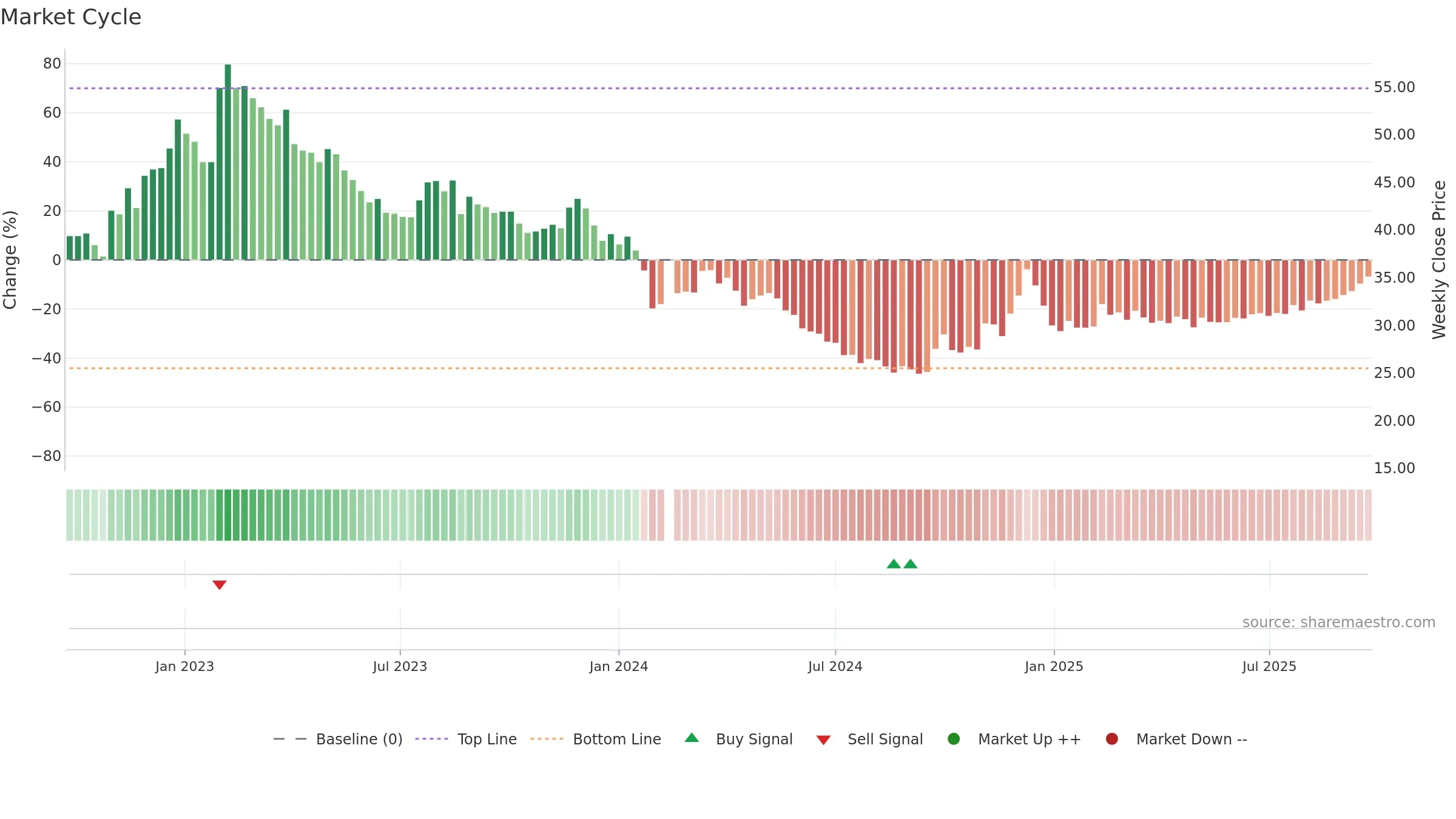Click the Jul 2023 axis label
This screenshot has height=819, width=1456.
(x=400, y=667)
